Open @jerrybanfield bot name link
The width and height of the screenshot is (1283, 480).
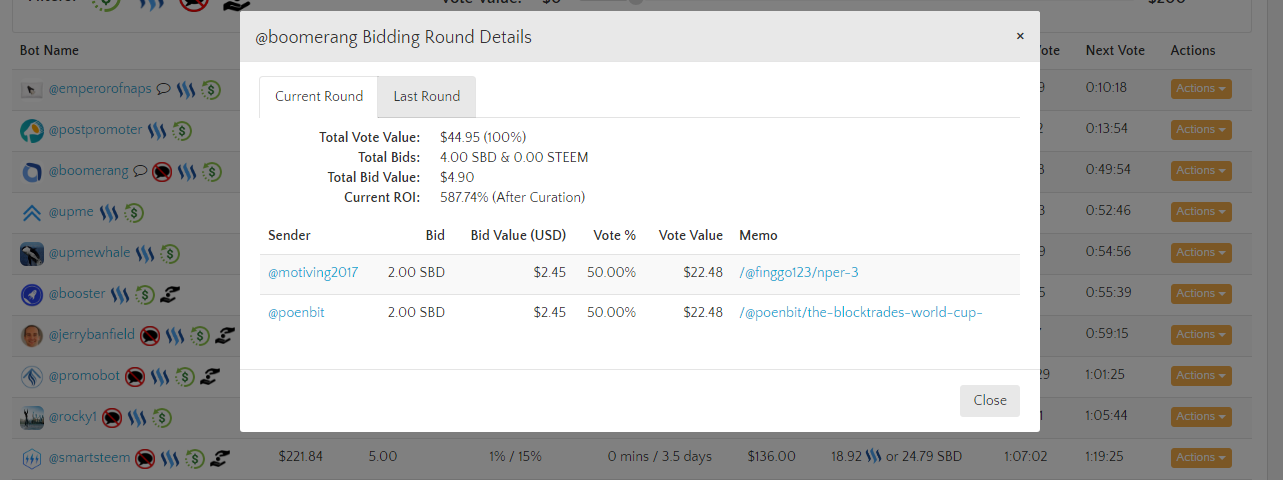pyautogui.click(x=92, y=334)
